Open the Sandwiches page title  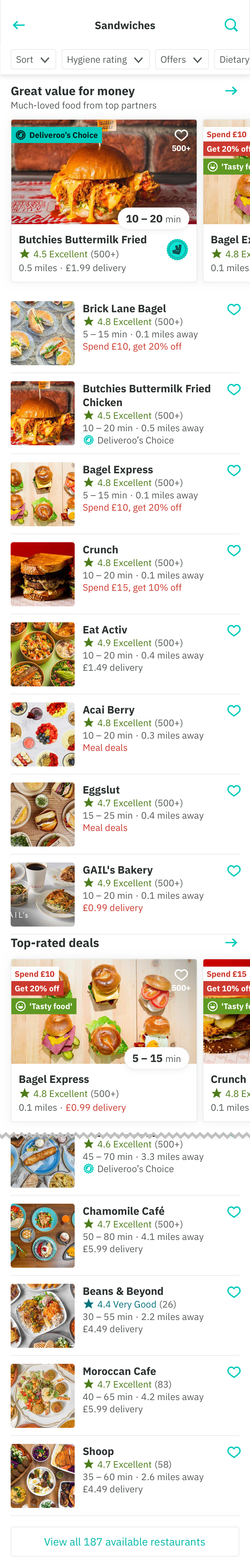[125, 25]
